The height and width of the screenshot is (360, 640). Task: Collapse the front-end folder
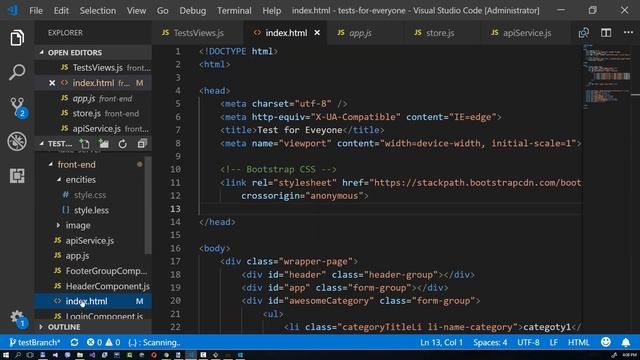point(50,164)
